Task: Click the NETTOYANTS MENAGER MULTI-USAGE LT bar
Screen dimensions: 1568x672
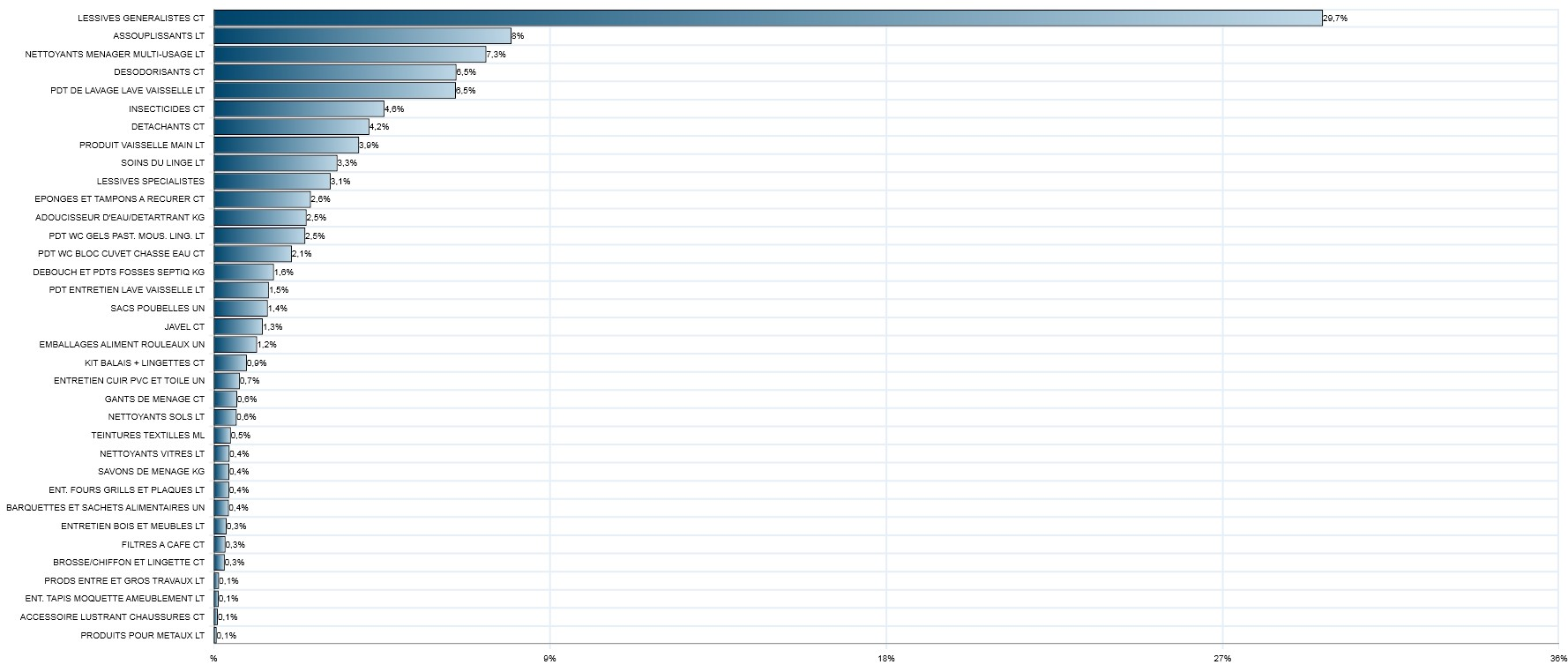Action: pos(349,54)
